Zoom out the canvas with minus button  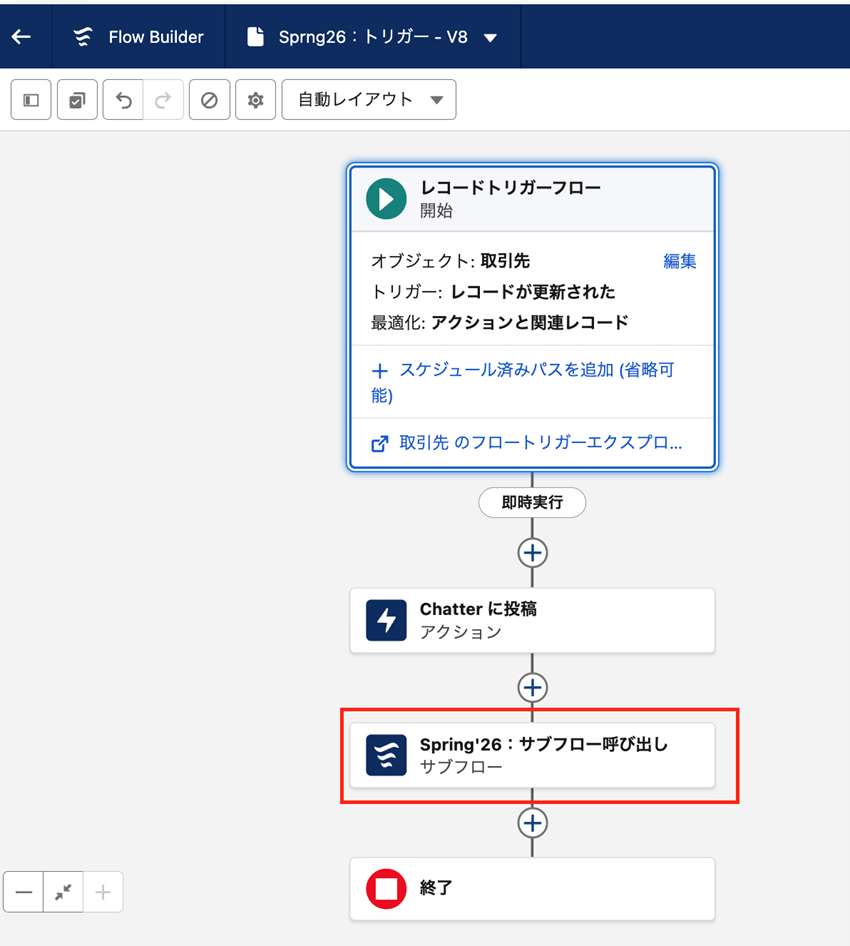tap(24, 892)
